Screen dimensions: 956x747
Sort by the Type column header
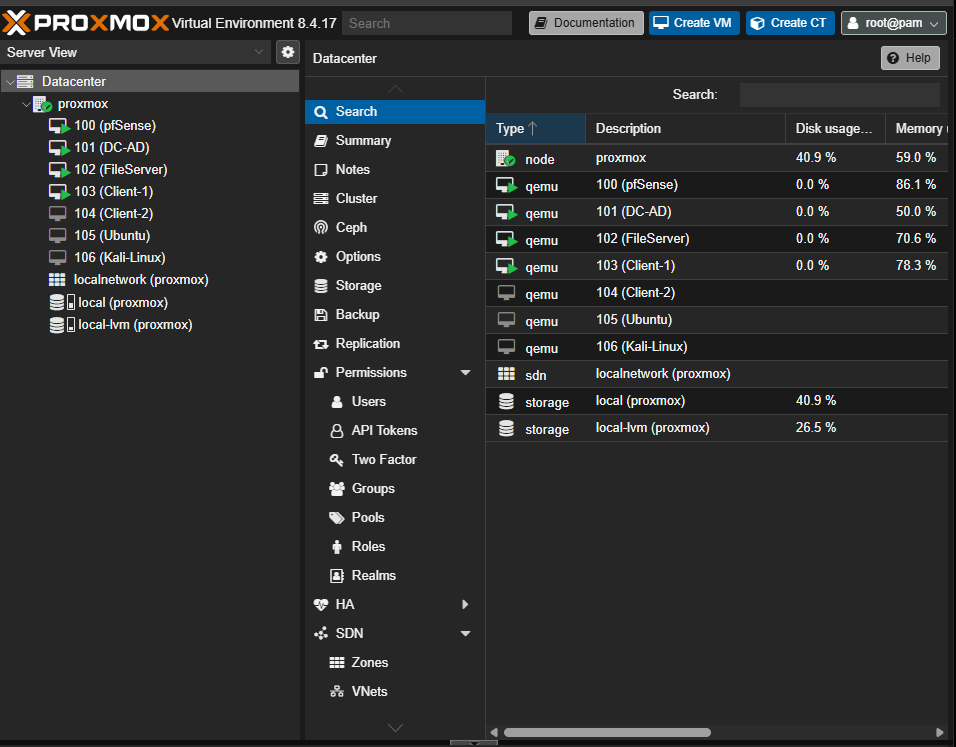pos(536,129)
